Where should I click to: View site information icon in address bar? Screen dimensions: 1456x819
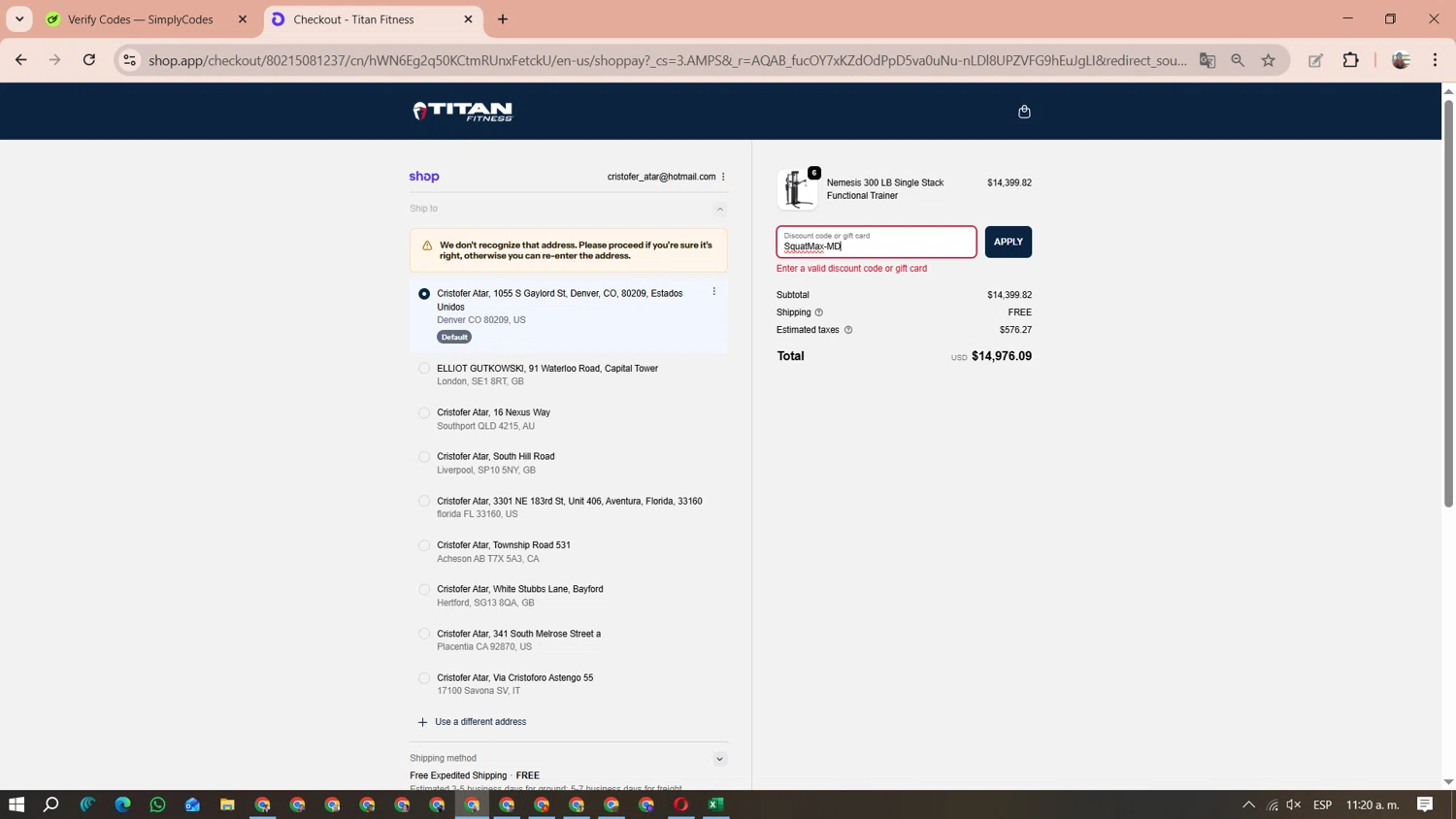click(129, 60)
